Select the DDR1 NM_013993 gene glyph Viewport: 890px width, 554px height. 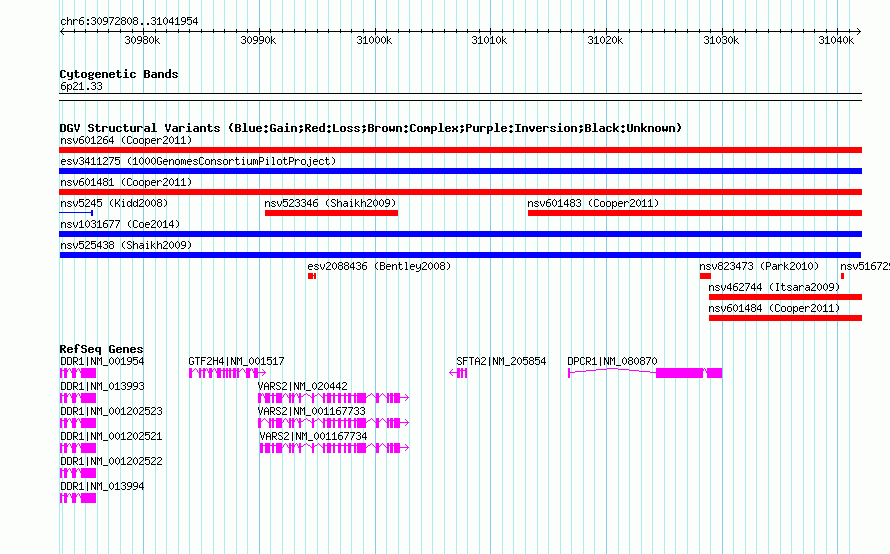coord(78,398)
